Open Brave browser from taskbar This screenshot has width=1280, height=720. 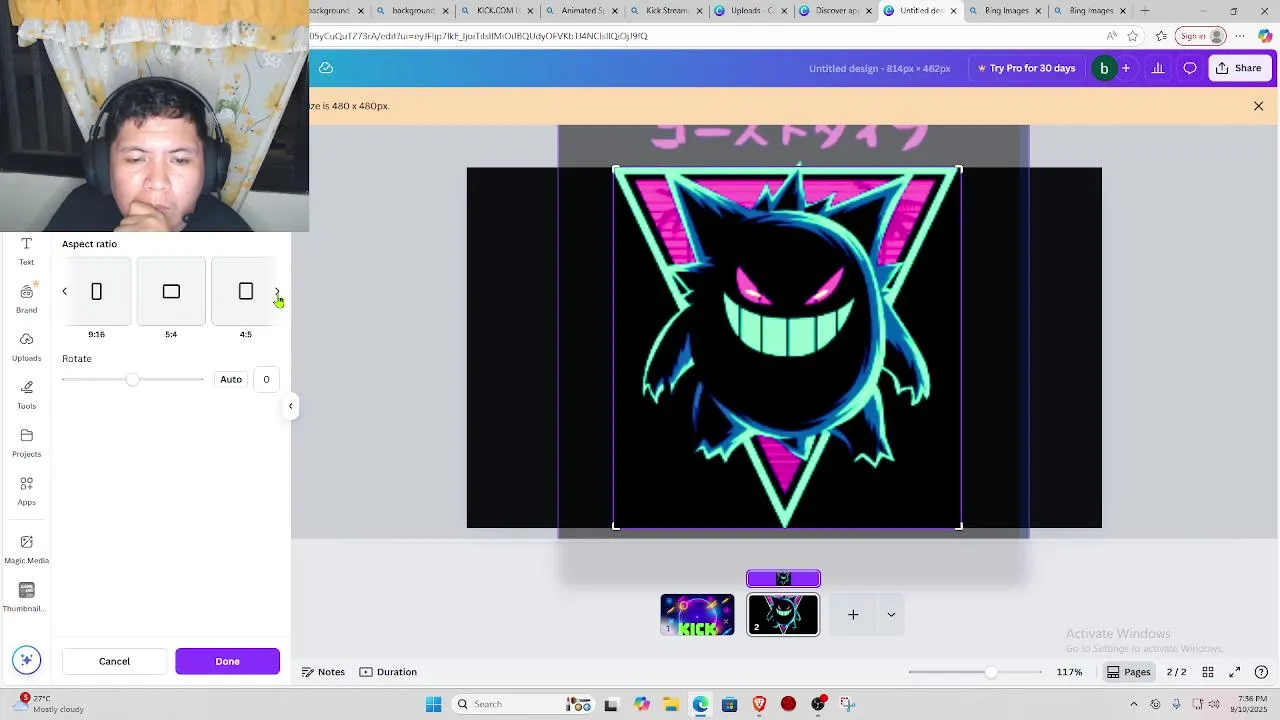click(x=759, y=704)
